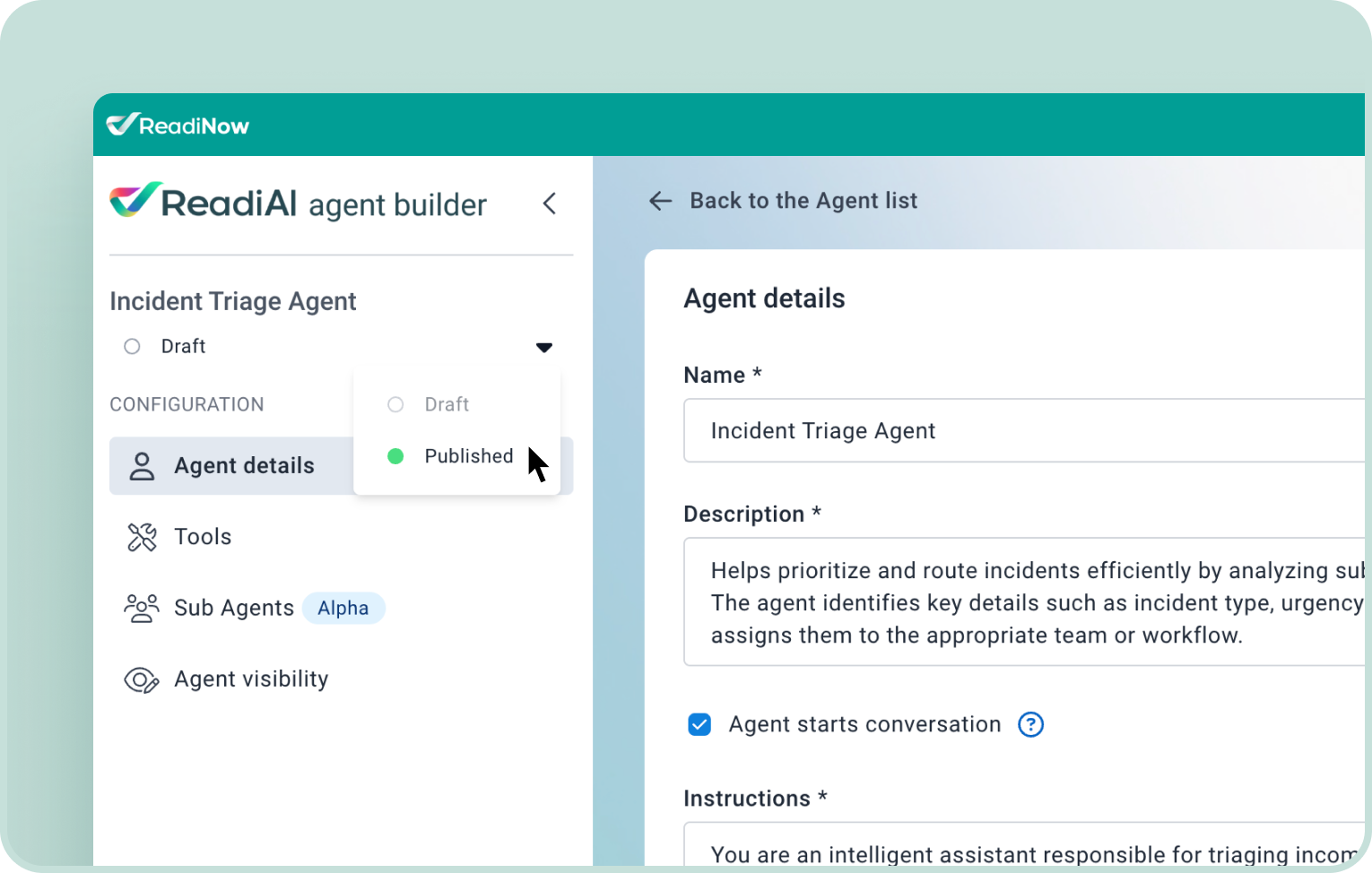Click into the Instructions text area
1372x873 pixels.
(x=1024, y=844)
